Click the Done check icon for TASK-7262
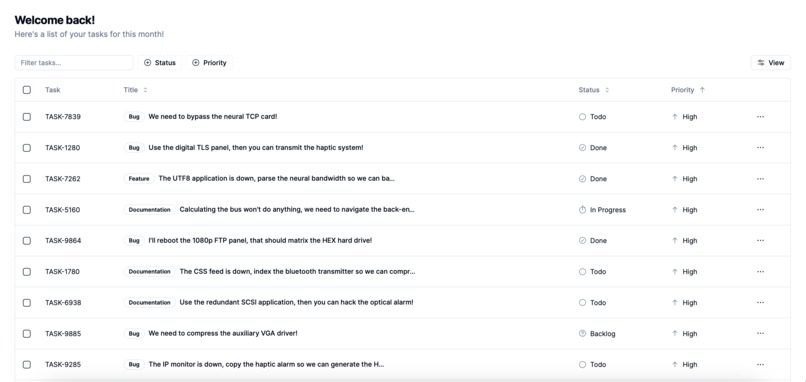Viewport: 806px width, 382px height. pos(582,179)
